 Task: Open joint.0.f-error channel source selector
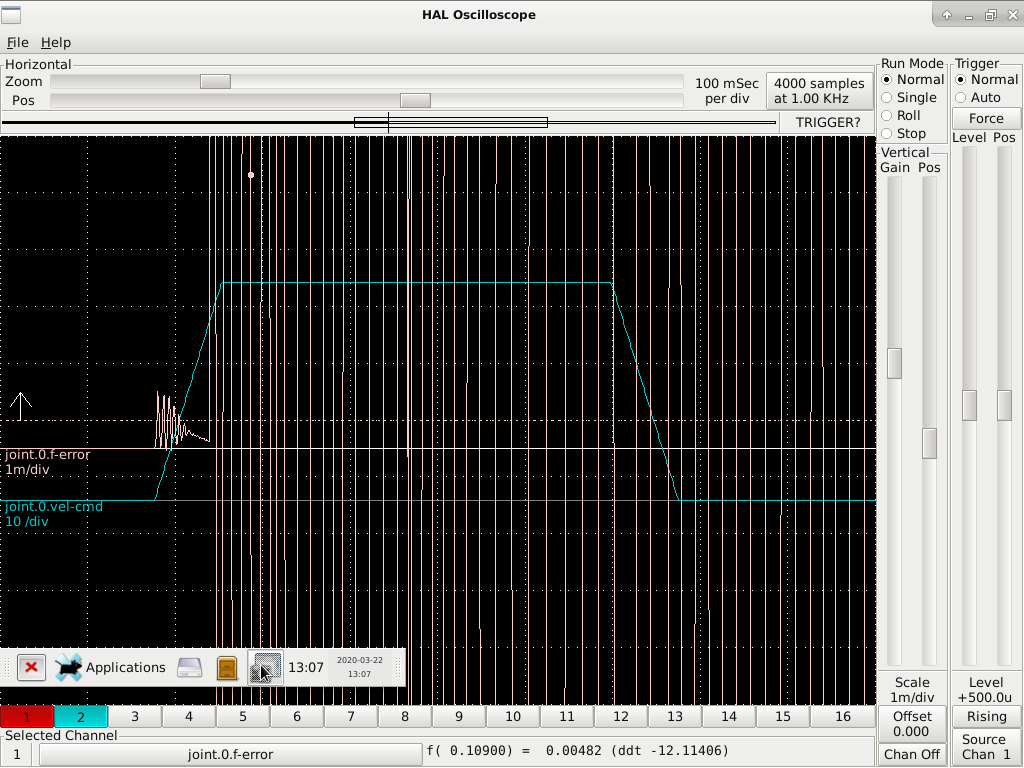(x=230, y=754)
